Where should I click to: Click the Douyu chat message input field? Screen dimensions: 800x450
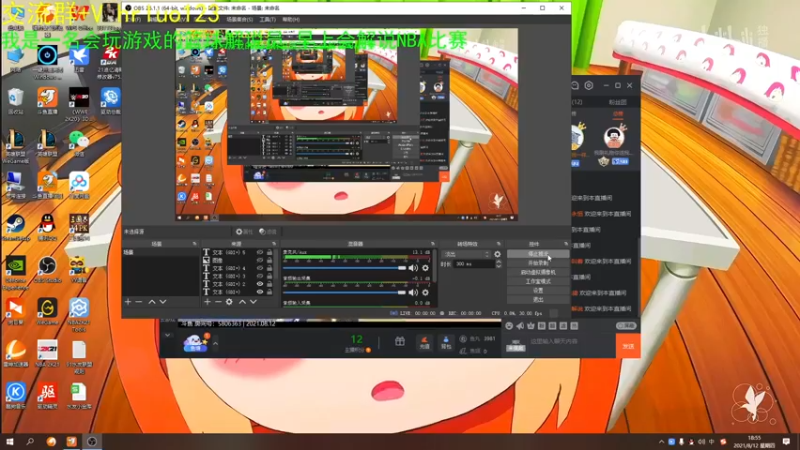(x=570, y=342)
